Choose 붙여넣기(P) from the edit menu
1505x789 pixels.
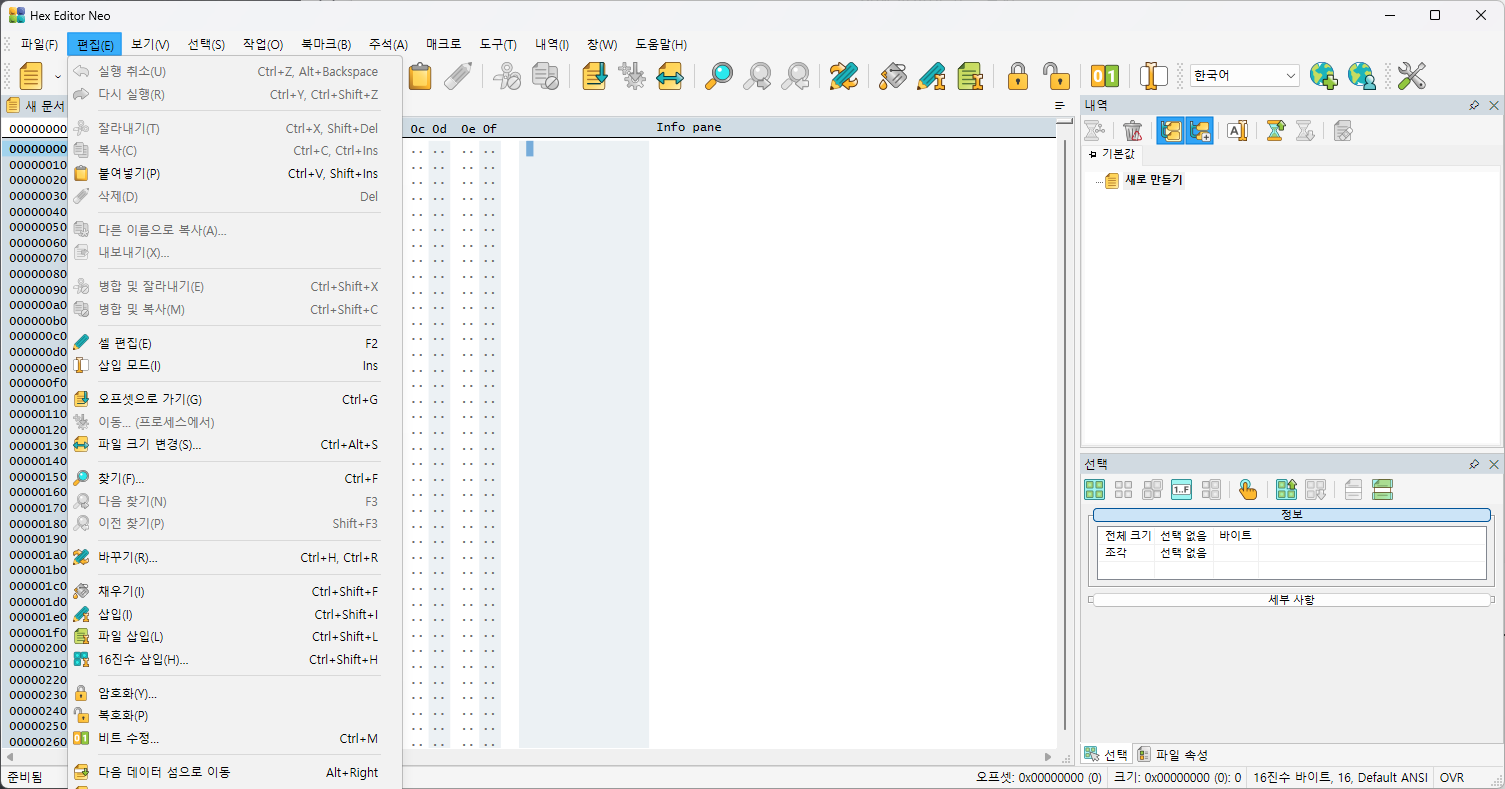[235, 174]
